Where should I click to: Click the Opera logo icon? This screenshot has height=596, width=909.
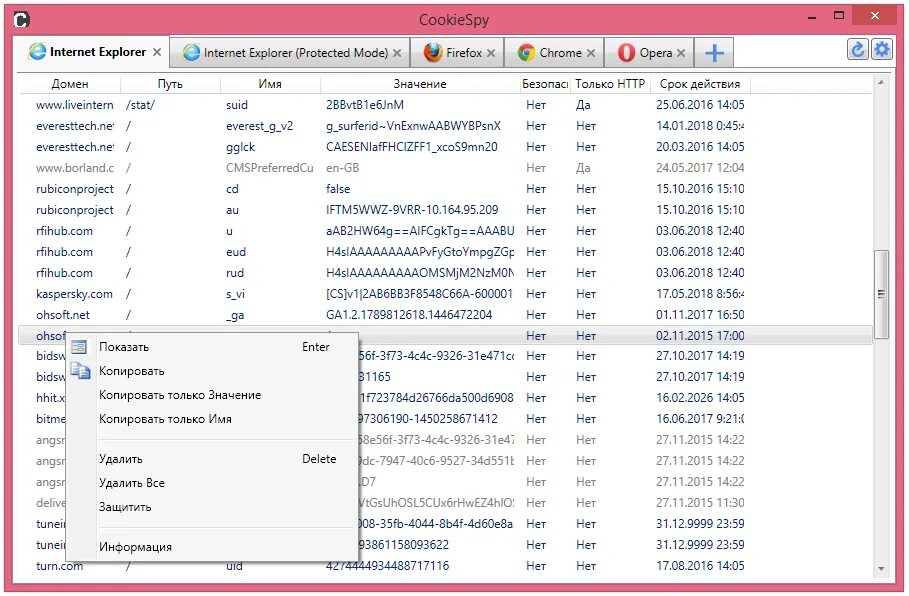coord(626,53)
